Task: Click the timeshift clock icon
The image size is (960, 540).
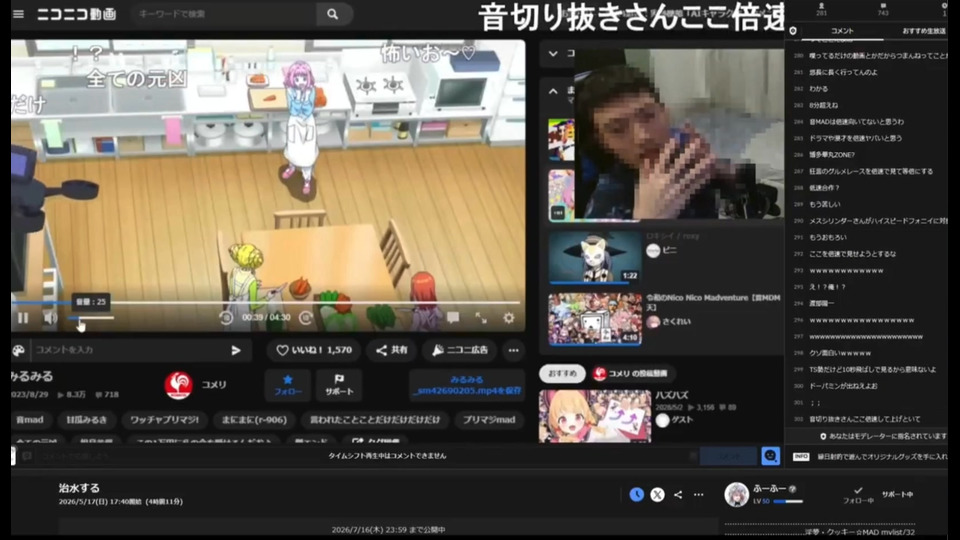Action: point(637,495)
